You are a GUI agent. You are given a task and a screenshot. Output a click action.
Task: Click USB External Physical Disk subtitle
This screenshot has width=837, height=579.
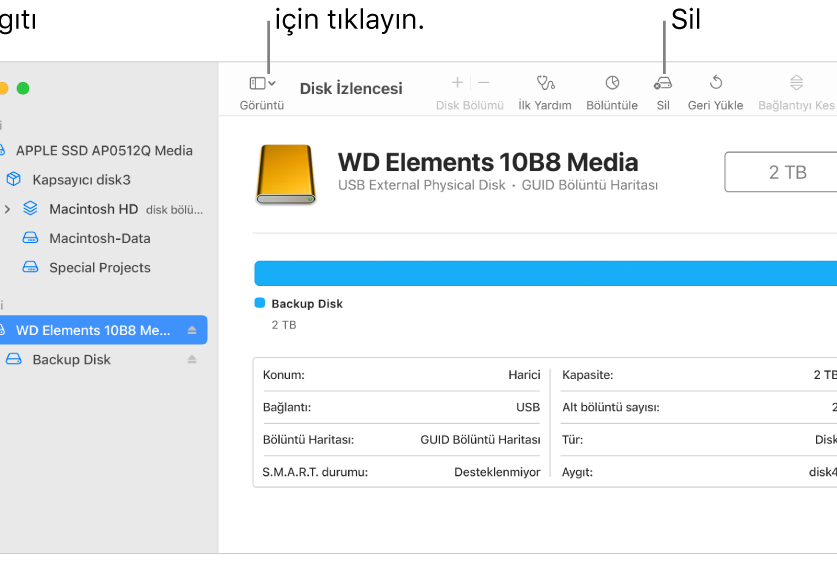422,185
